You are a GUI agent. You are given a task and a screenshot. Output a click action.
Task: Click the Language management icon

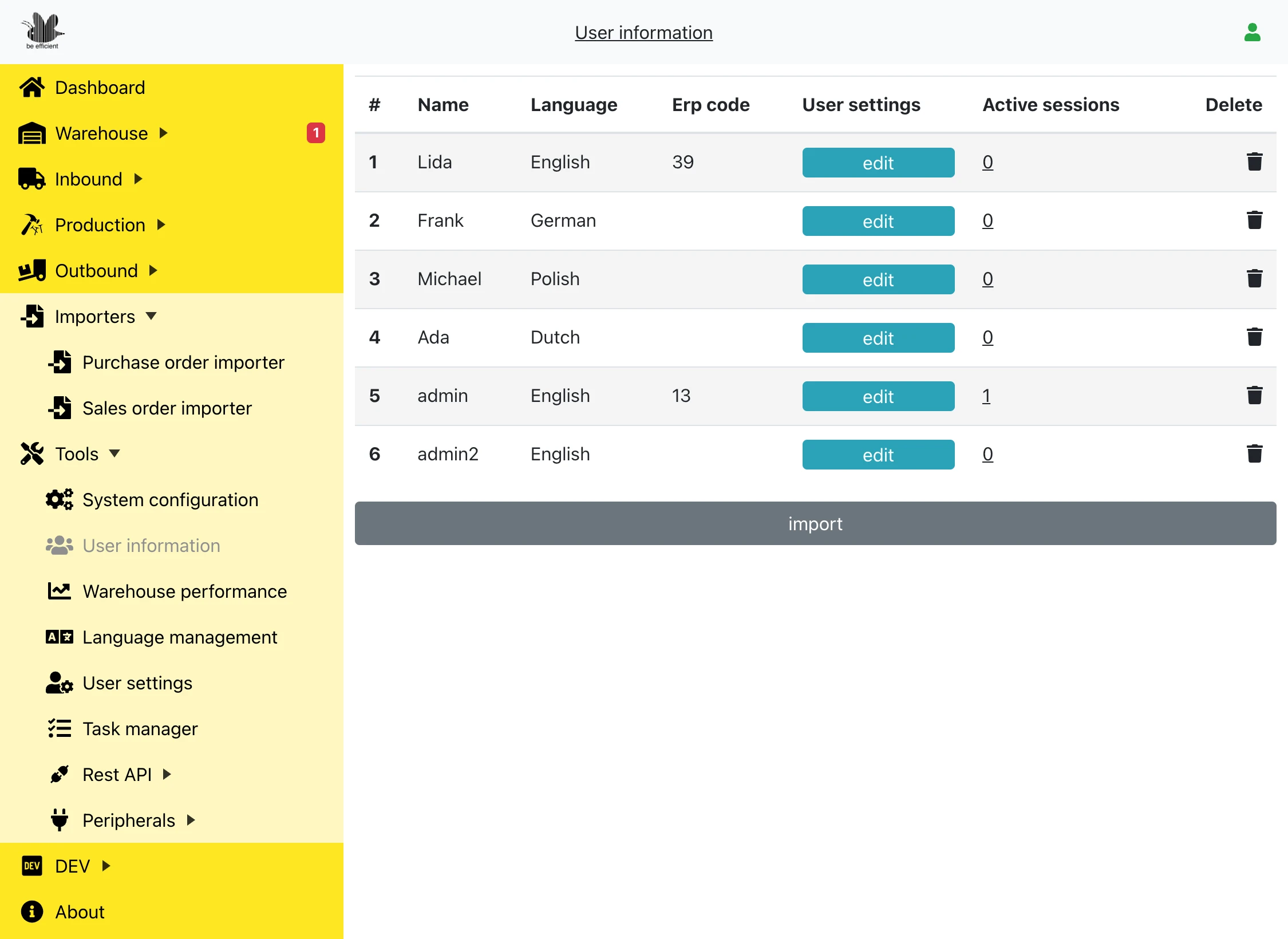point(60,637)
